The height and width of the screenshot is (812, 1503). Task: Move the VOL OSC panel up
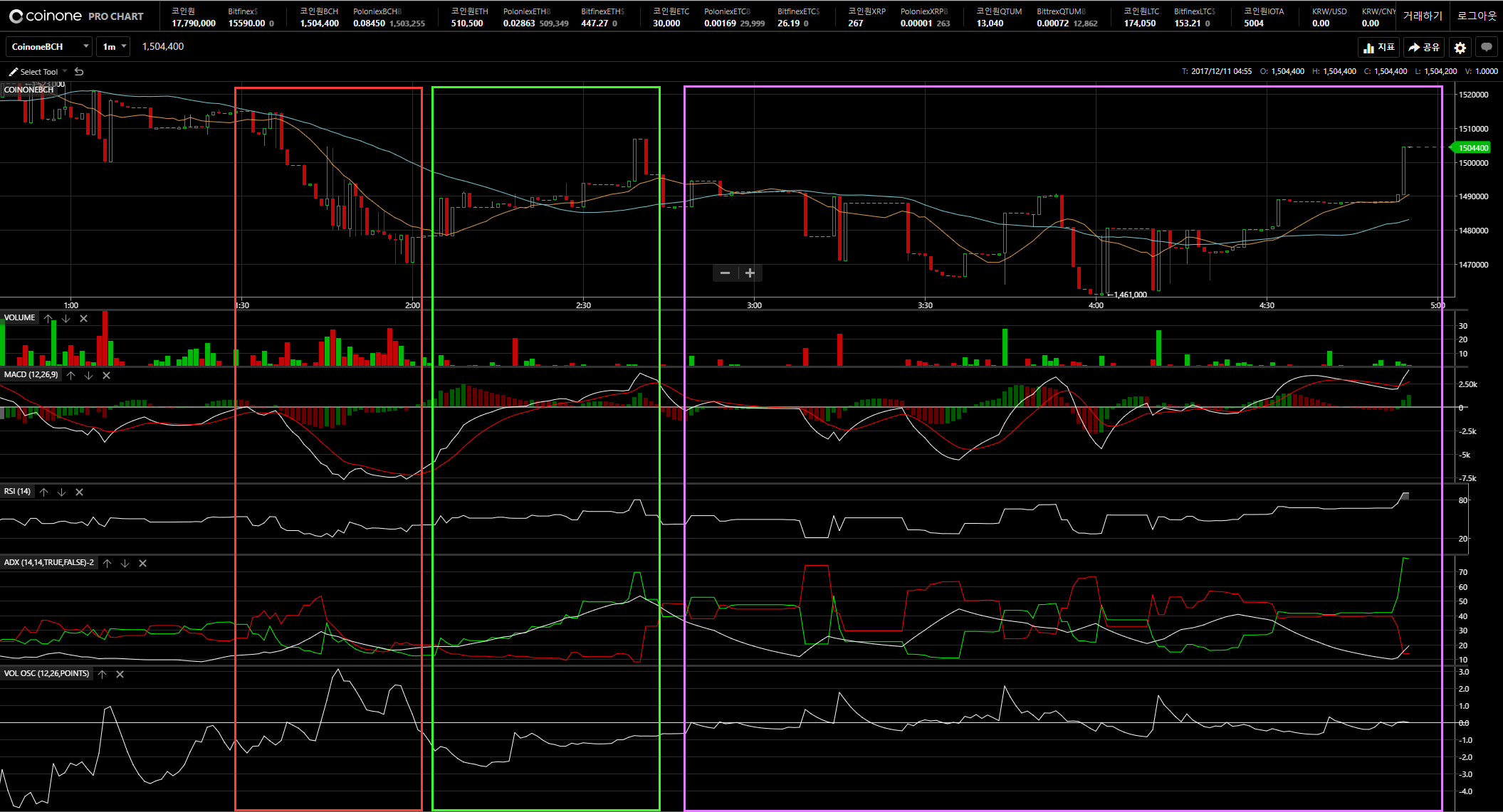click(x=103, y=675)
